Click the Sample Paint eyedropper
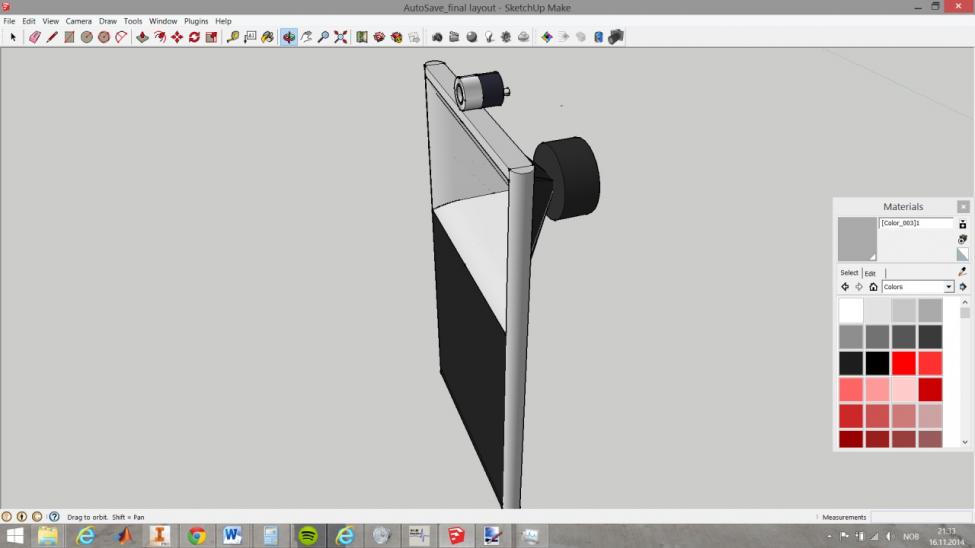Viewport: 975px width, 548px height. [962, 271]
